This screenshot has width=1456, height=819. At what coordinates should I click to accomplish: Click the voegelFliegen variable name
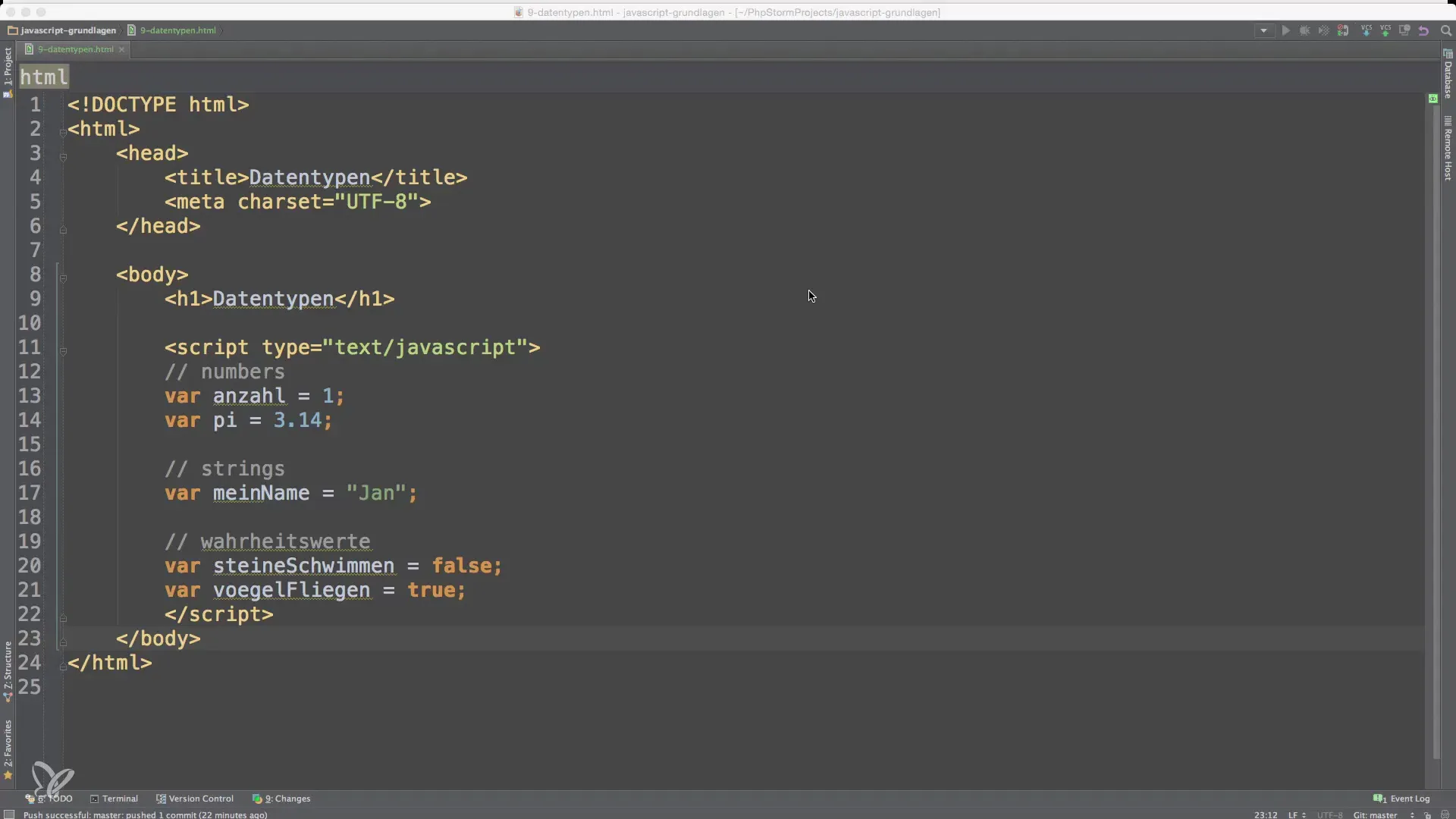(292, 590)
